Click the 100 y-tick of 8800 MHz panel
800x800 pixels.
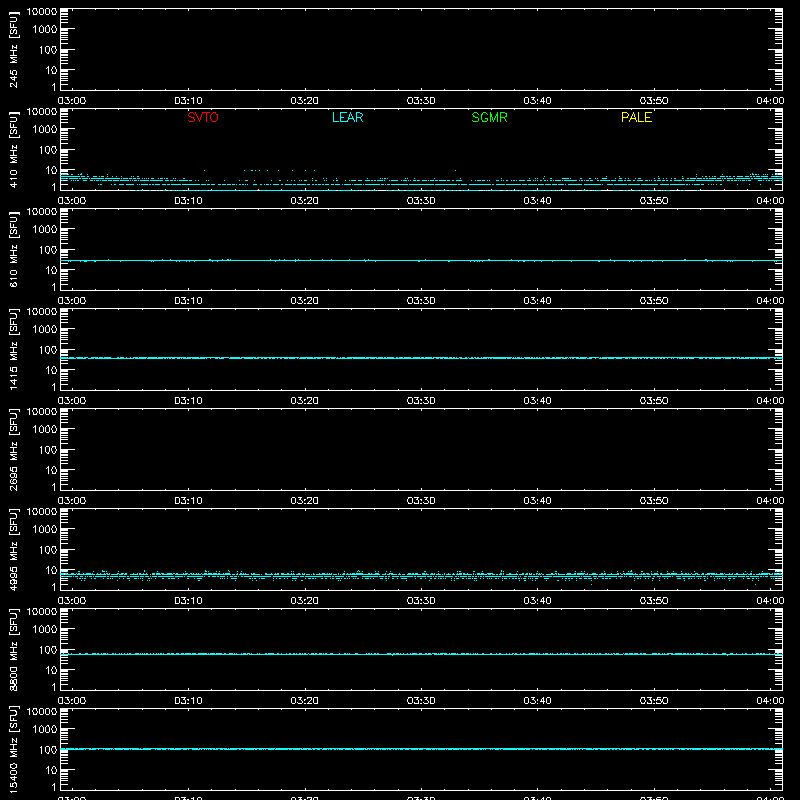(48, 650)
